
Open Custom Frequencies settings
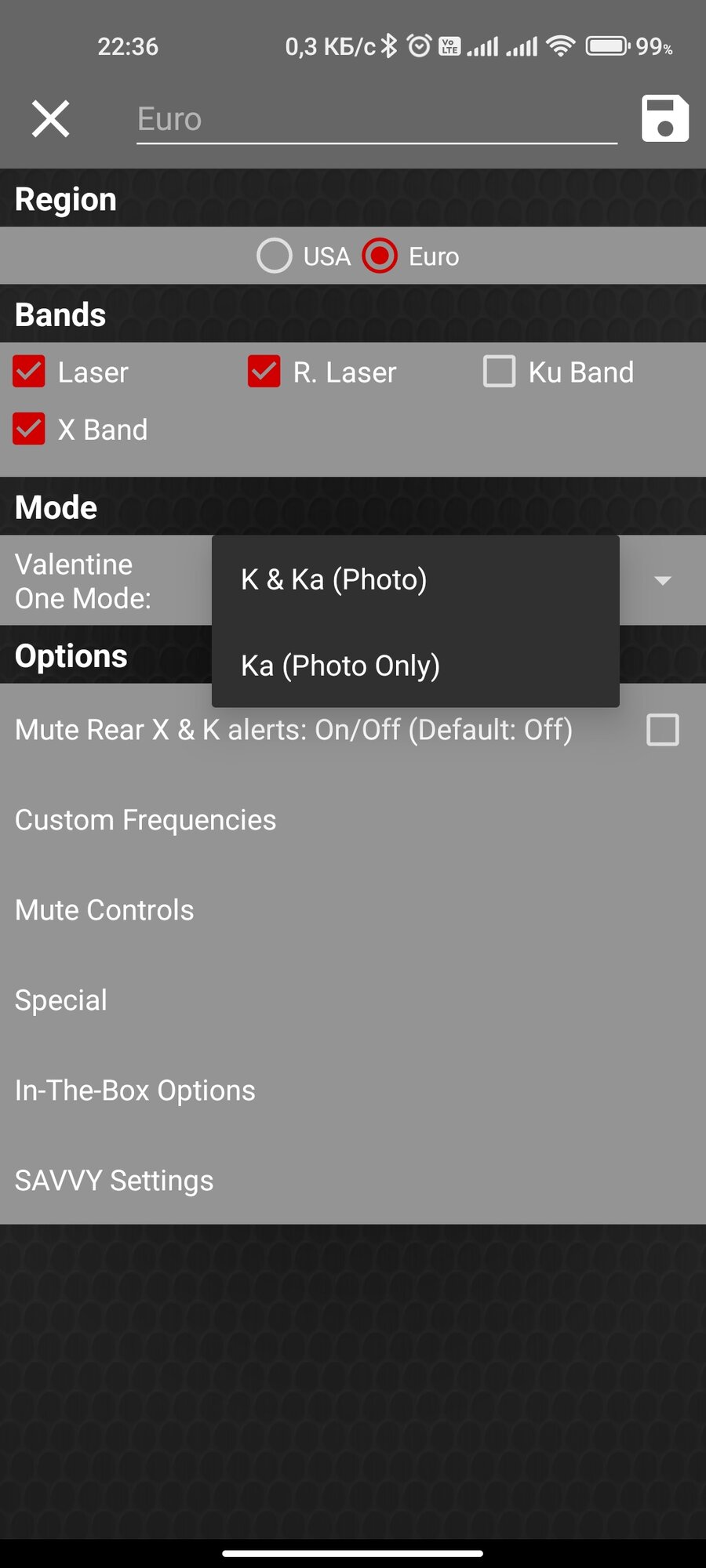[146, 820]
